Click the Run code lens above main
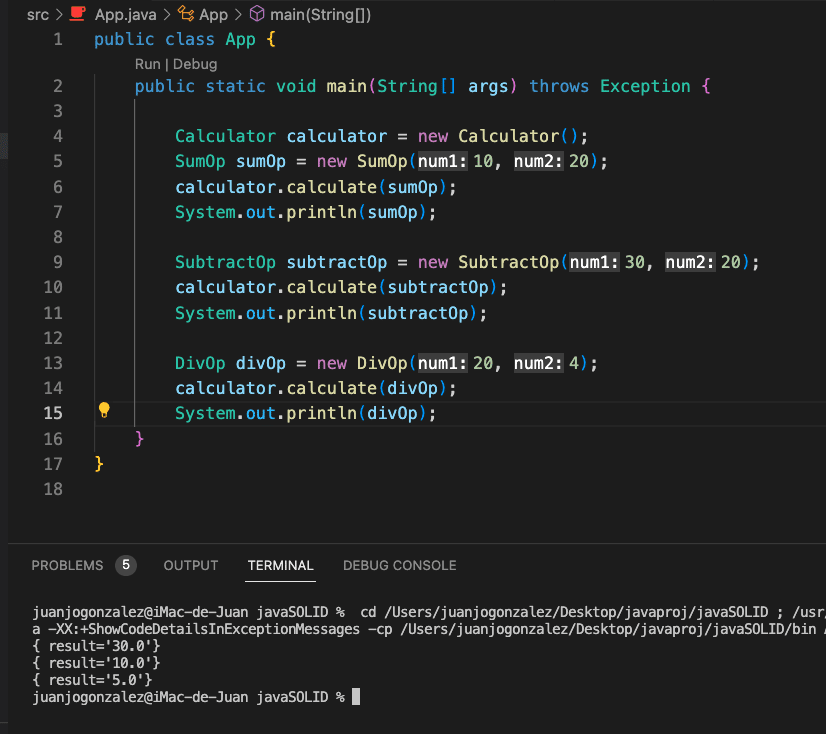 (148, 64)
